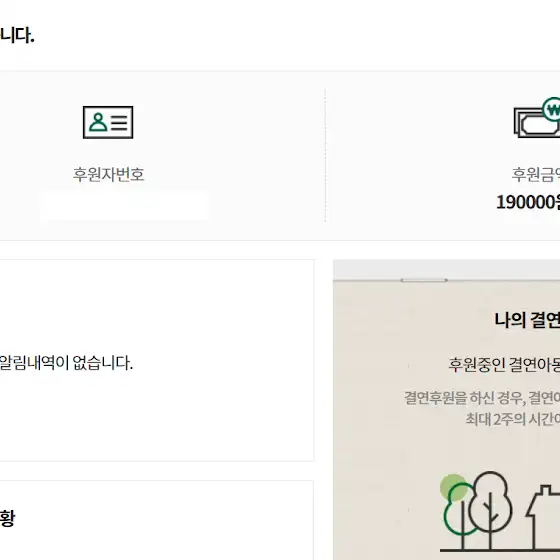Viewport: 560px width, 560px height.
Task: Click the 결연후원을 하신 경우 notice text
Action: click(x=482, y=398)
